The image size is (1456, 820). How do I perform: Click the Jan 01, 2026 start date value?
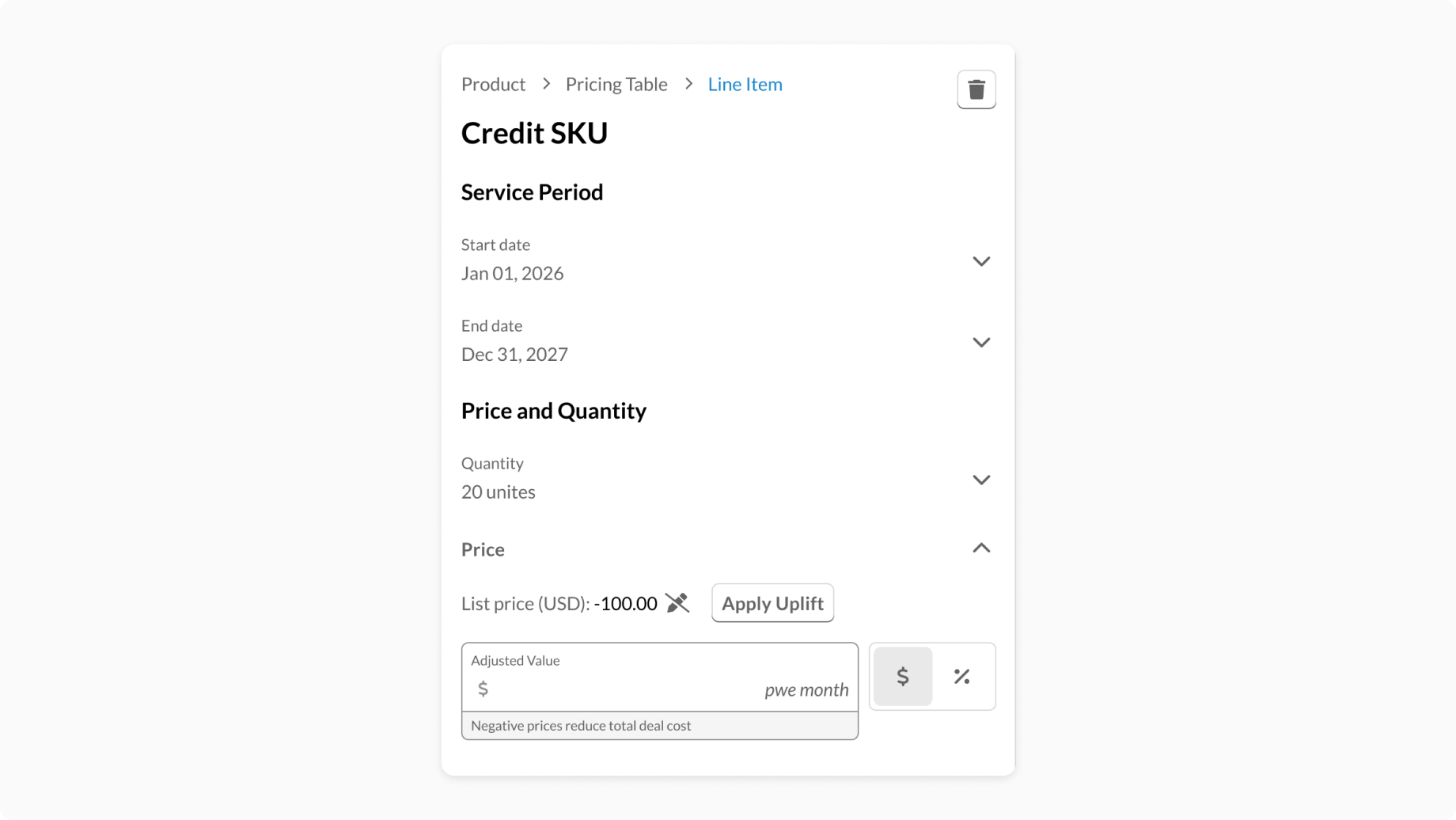coord(513,273)
